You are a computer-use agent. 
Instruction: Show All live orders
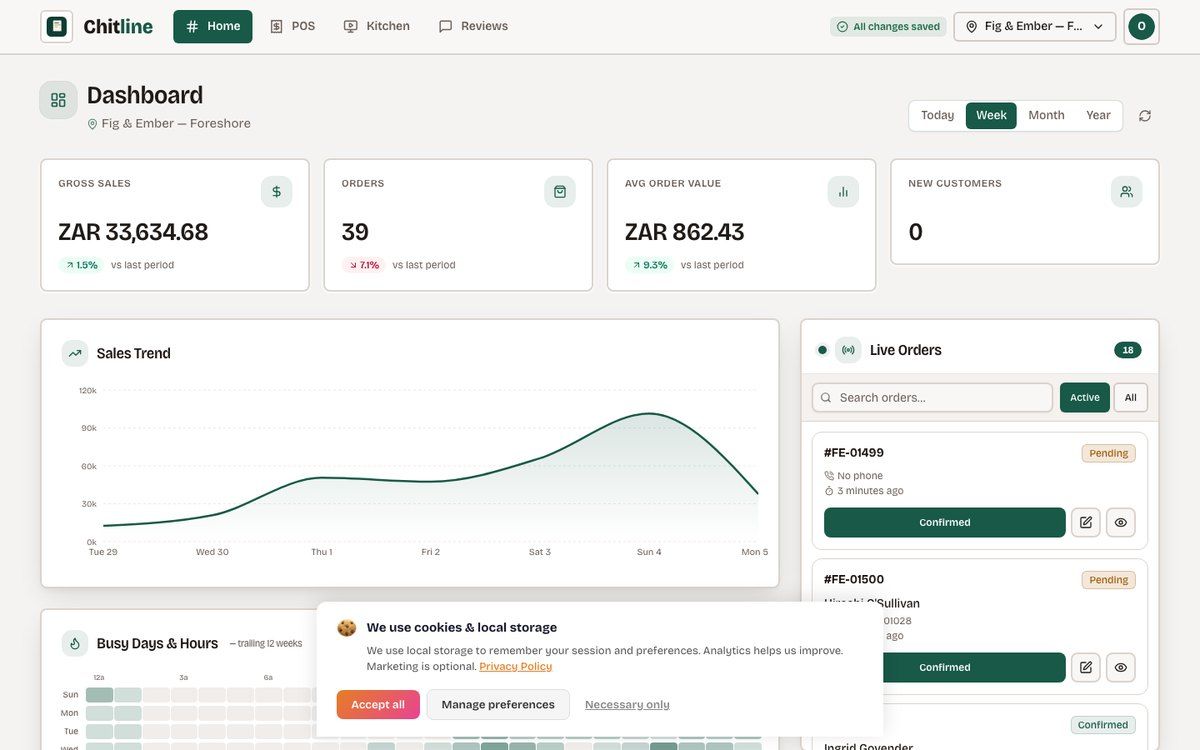click(x=1131, y=398)
